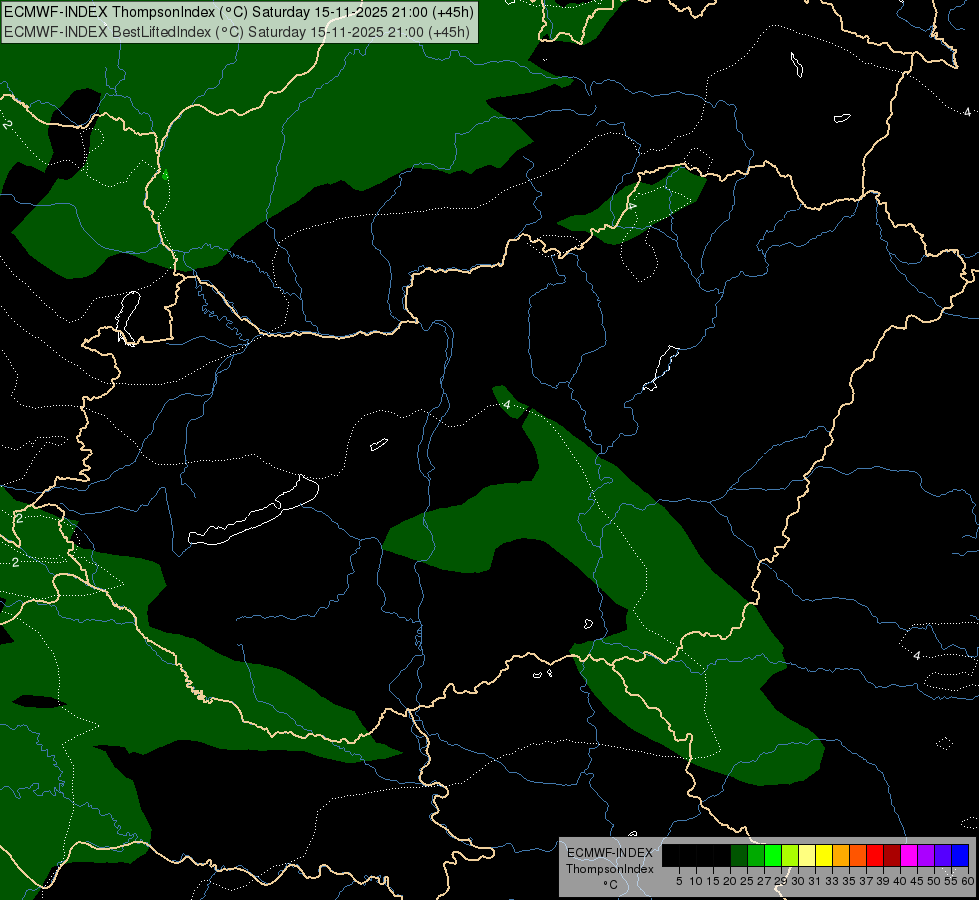Click the yellow-green 29-30 legend swatch
The width and height of the screenshot is (979, 900).
[790, 856]
